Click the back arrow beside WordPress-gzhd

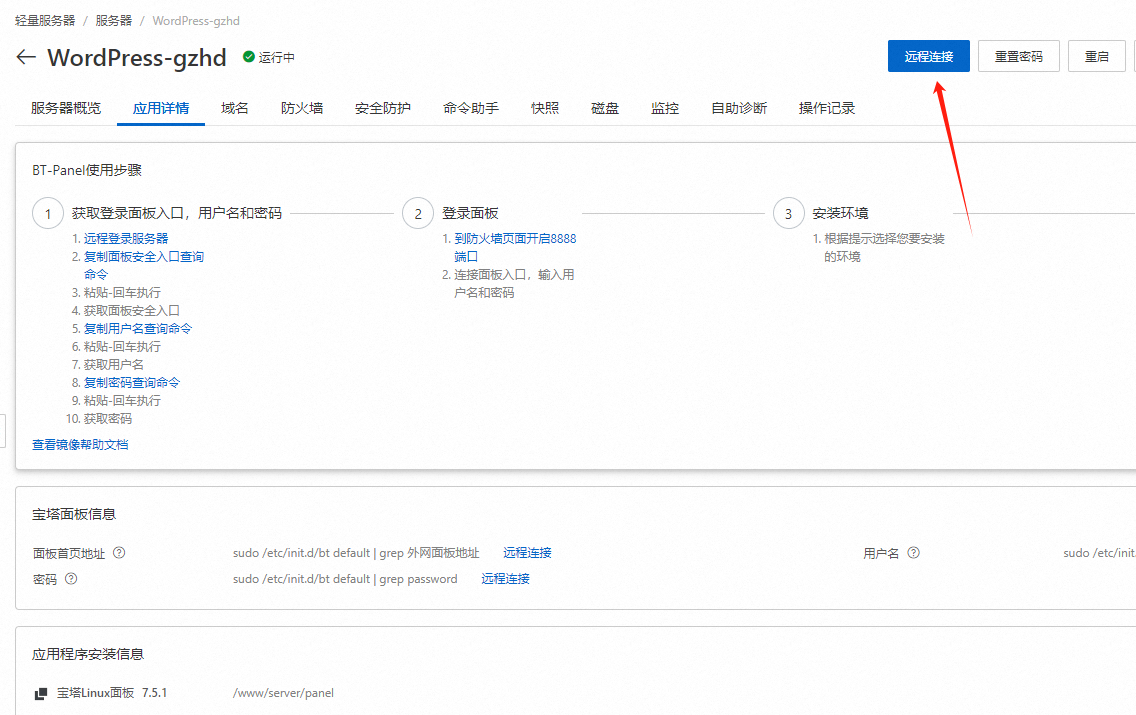click(x=26, y=57)
